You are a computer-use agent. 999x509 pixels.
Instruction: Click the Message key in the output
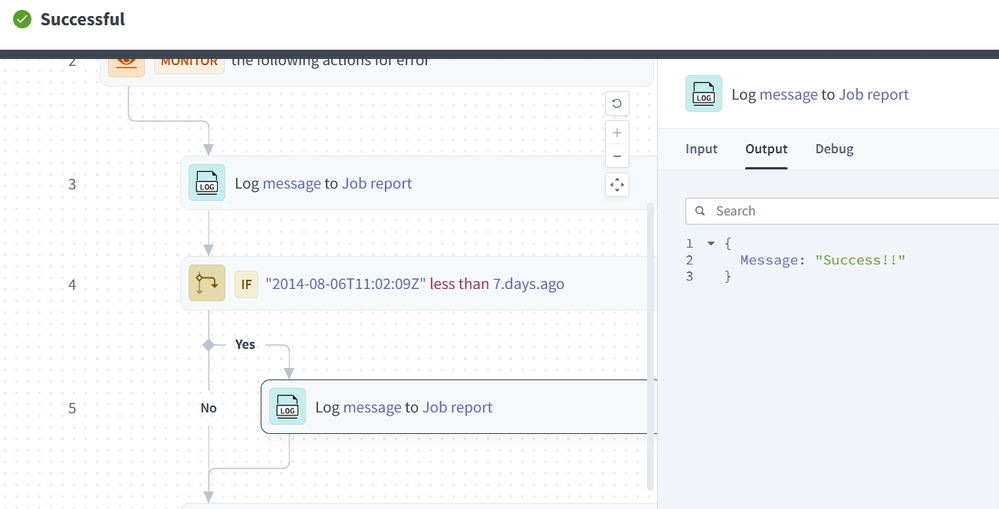click(x=769, y=260)
